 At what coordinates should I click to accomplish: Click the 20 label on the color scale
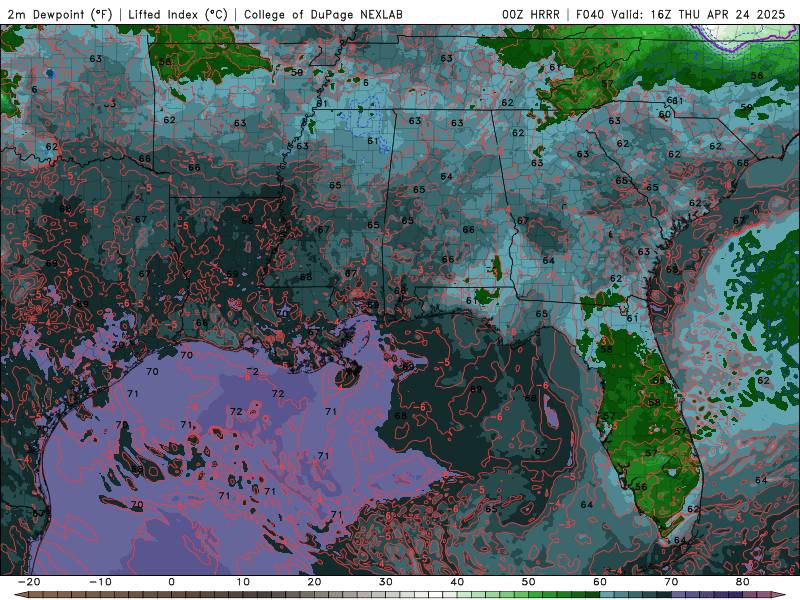[314, 582]
